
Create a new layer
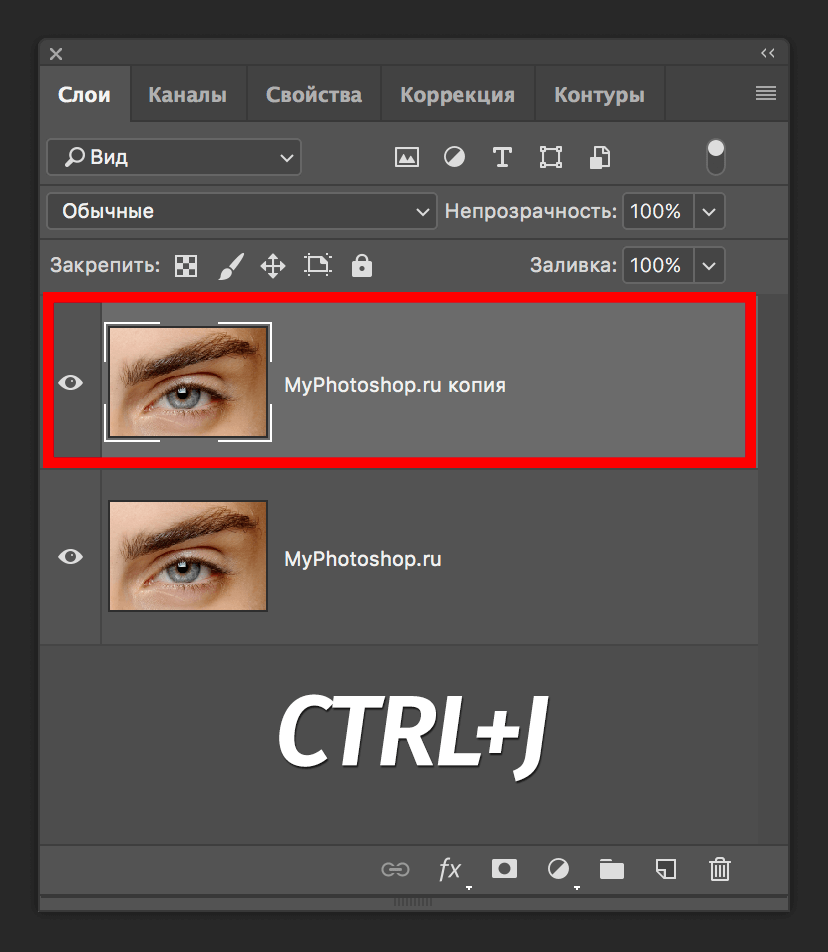click(x=666, y=870)
